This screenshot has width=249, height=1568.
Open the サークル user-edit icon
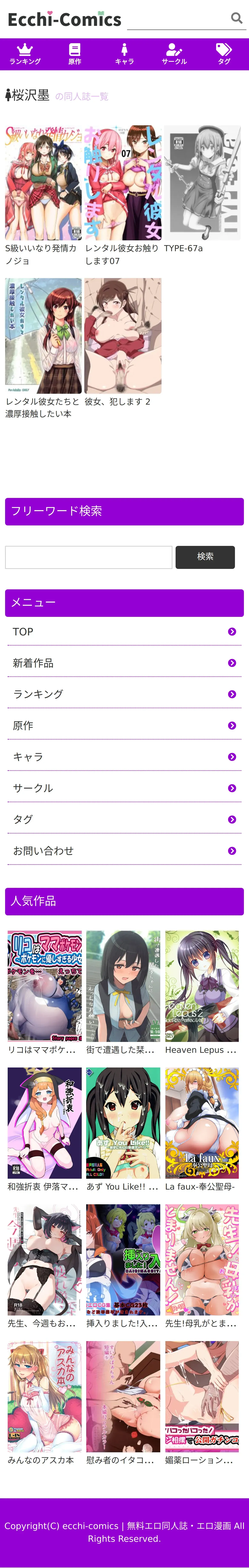click(174, 49)
